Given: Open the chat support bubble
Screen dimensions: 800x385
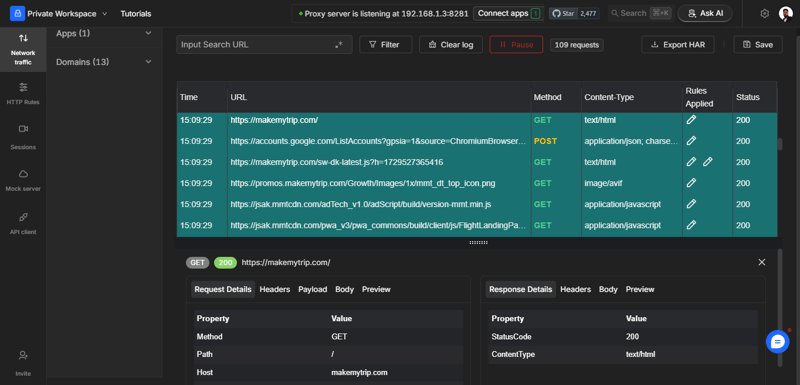Looking at the screenshot, I should 777,342.
